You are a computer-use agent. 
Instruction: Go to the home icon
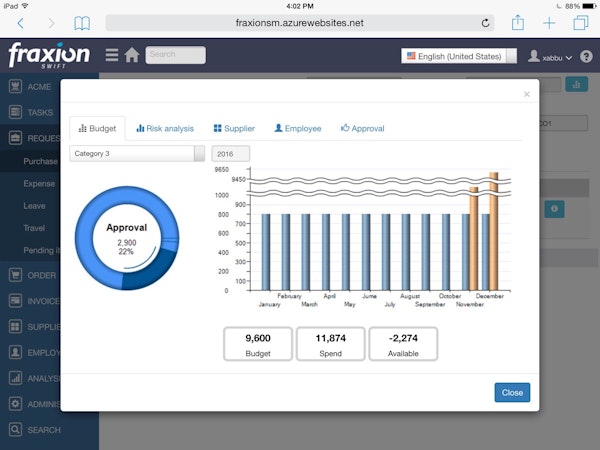(x=131, y=55)
